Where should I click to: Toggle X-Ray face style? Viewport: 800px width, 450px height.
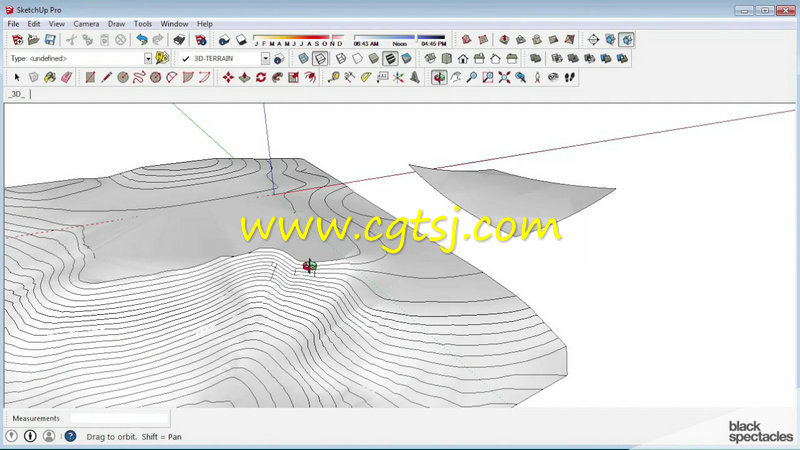[x=304, y=58]
